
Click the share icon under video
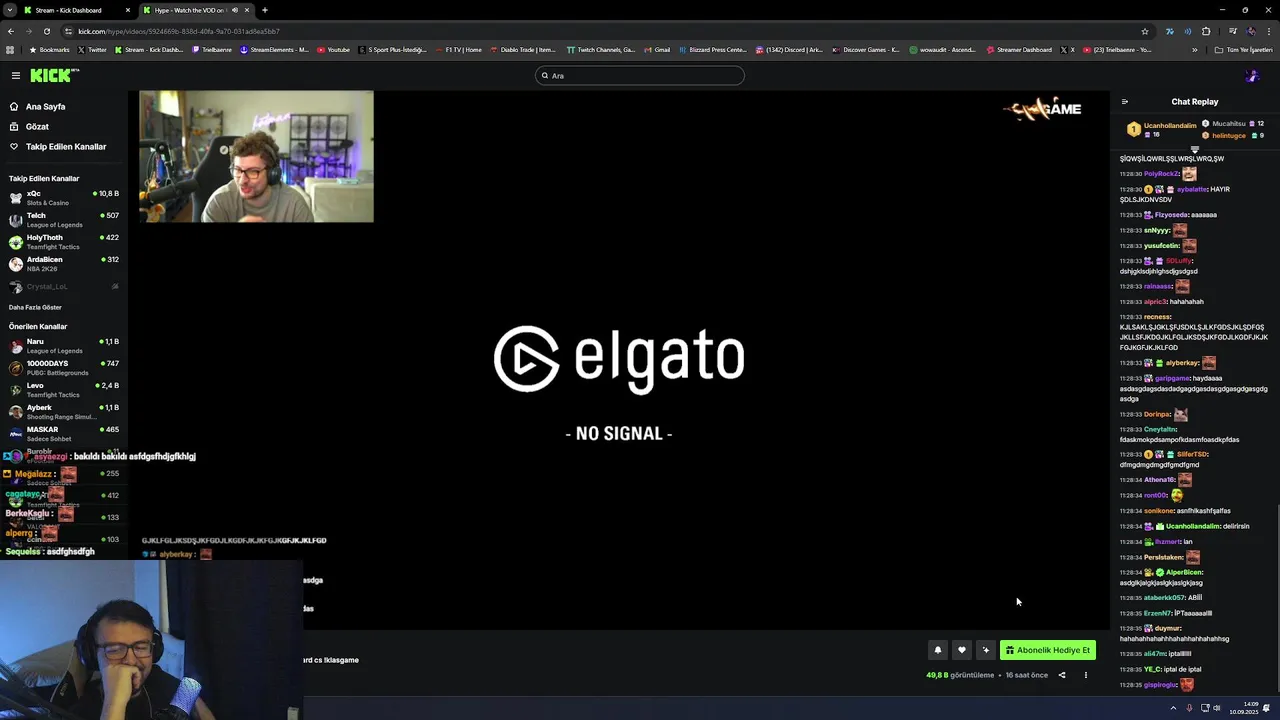(1062, 675)
